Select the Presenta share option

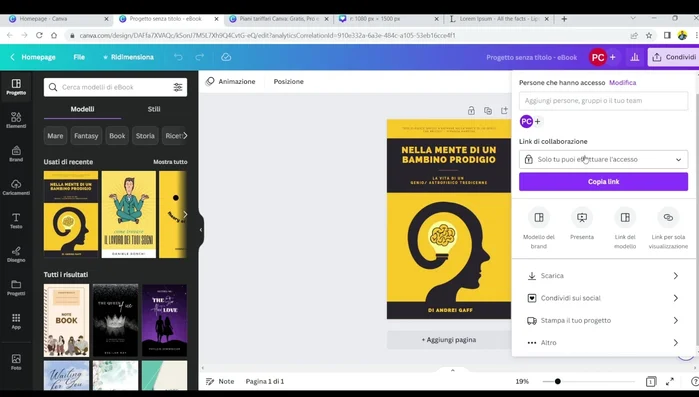(x=582, y=224)
